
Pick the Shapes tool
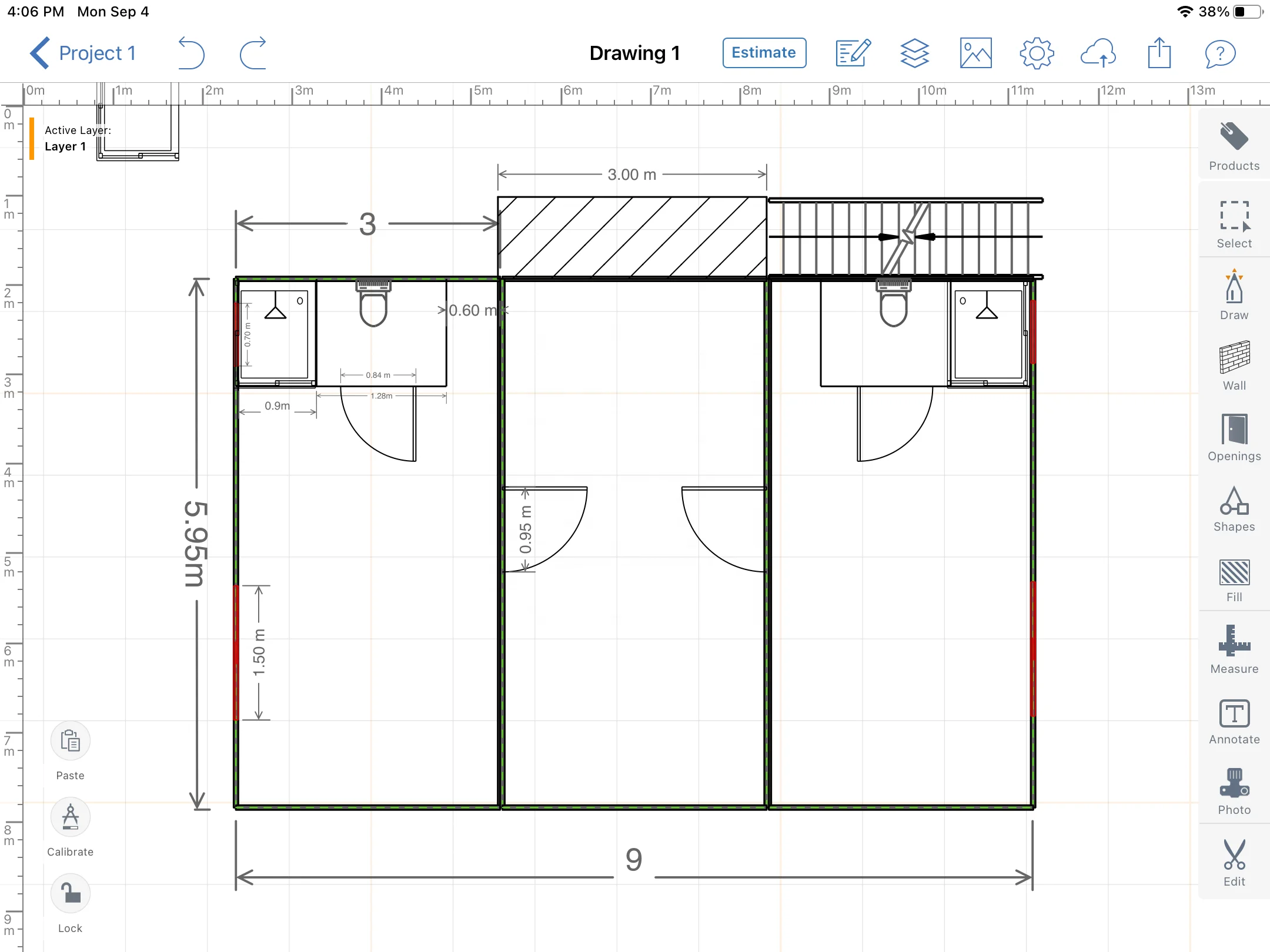pos(1234,508)
